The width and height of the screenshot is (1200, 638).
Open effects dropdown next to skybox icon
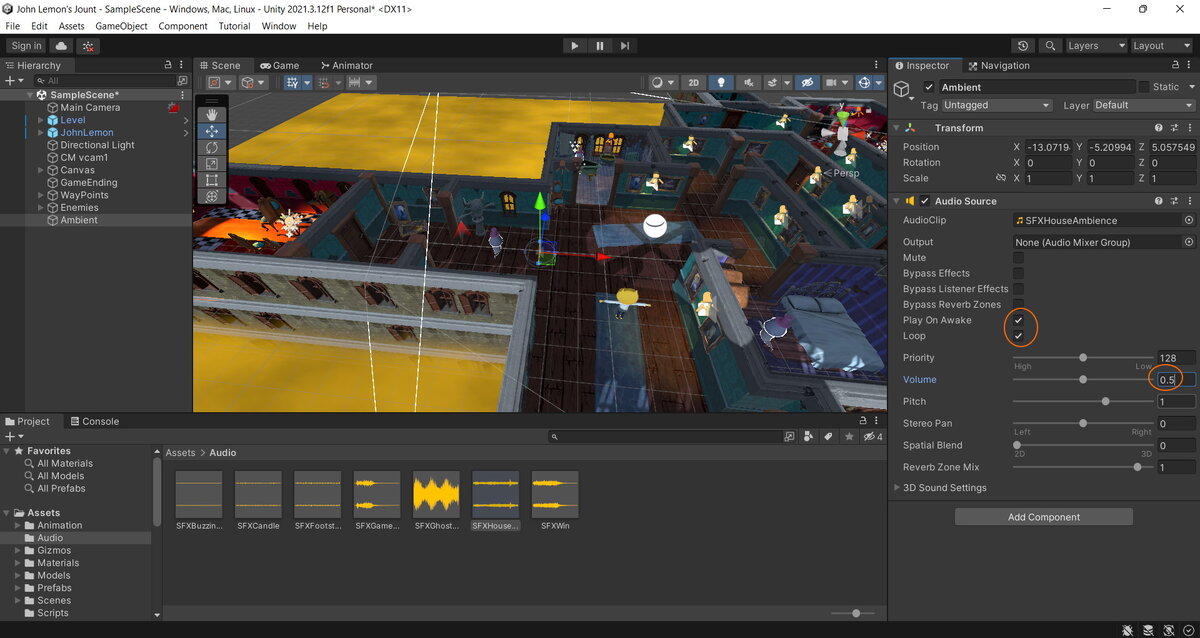(787, 83)
